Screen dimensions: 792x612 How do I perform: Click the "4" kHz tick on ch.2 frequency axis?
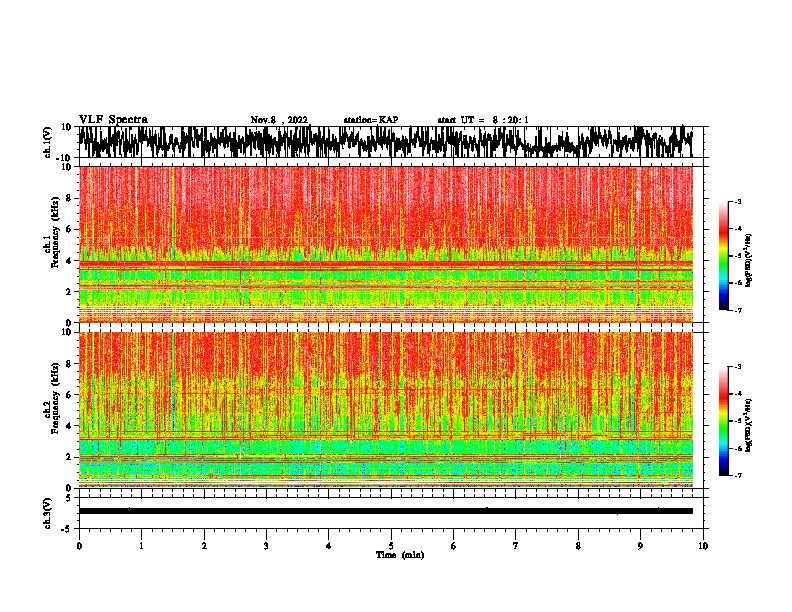[x=69, y=426]
